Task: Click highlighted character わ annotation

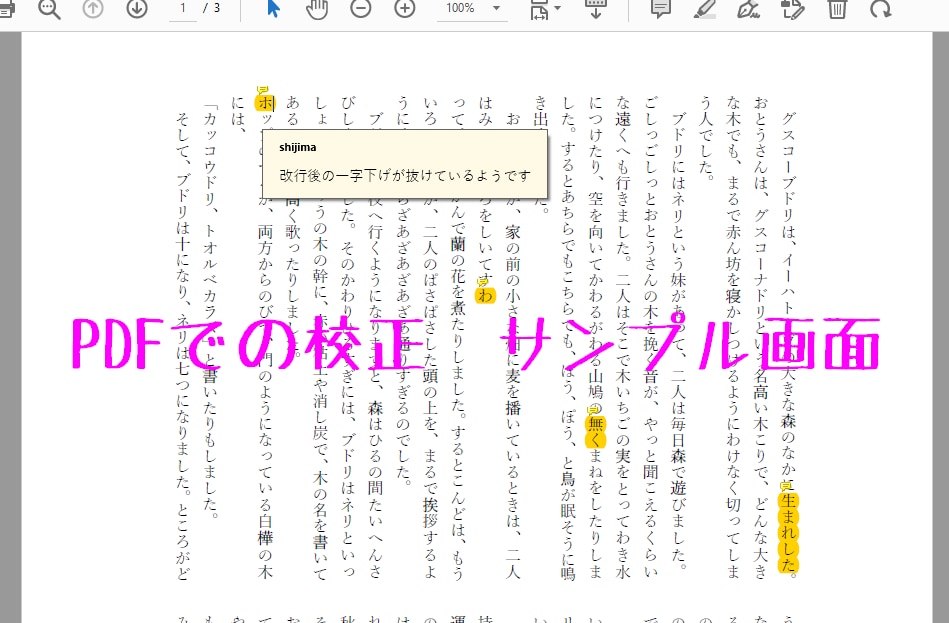Action: coord(485,295)
